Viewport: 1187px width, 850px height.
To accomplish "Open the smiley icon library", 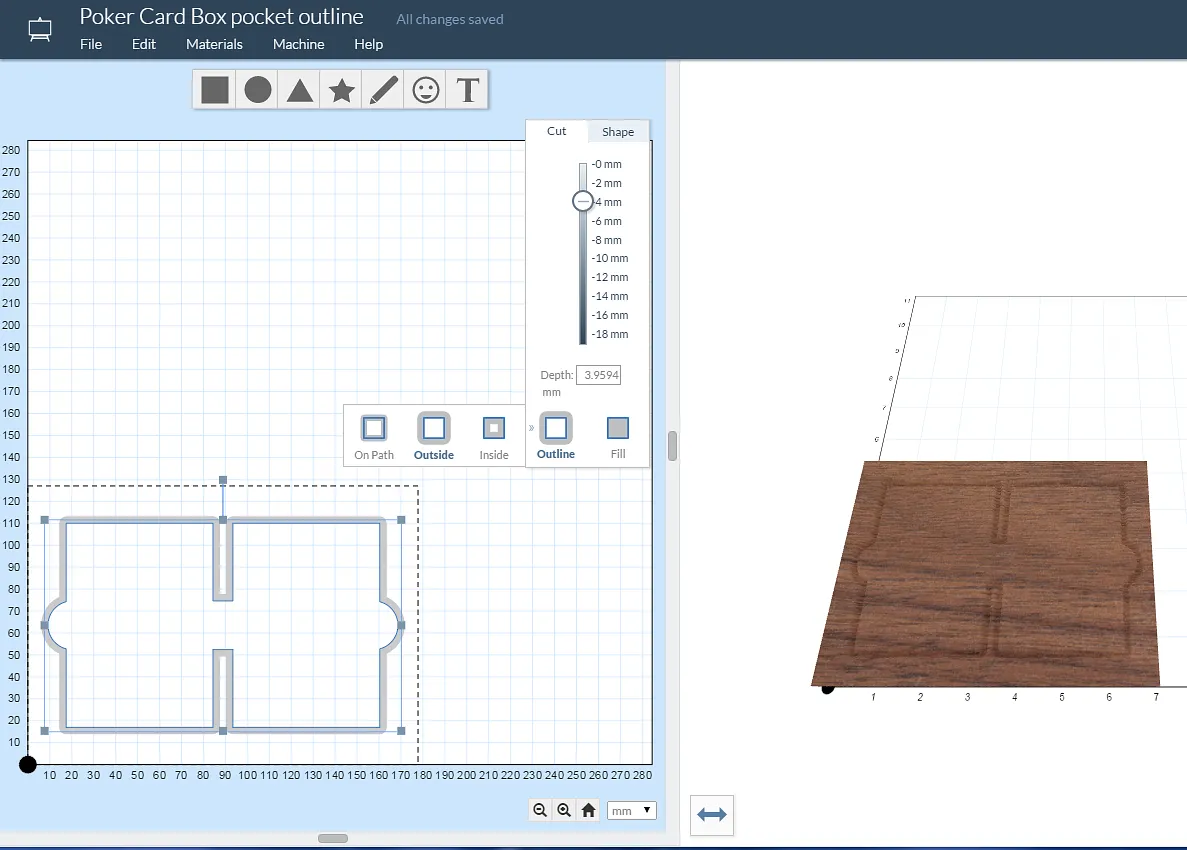I will coord(426,91).
